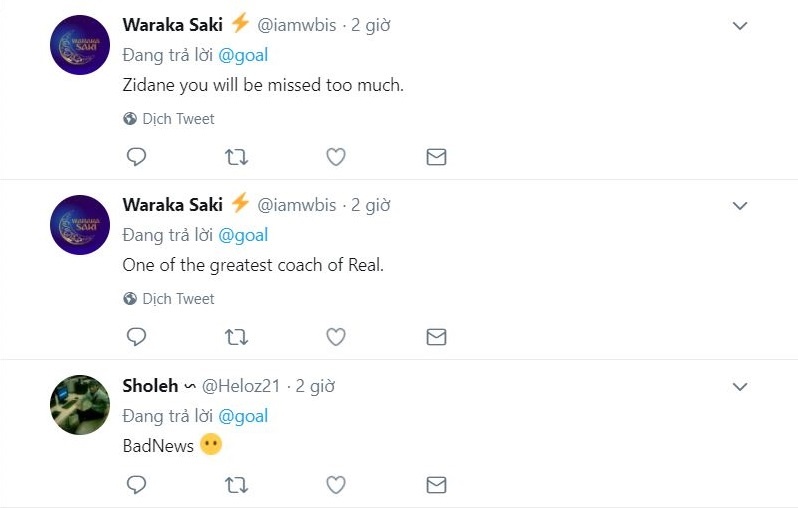
Task: Reply to the "One of the greatest coach" tweet
Action: coord(137,337)
